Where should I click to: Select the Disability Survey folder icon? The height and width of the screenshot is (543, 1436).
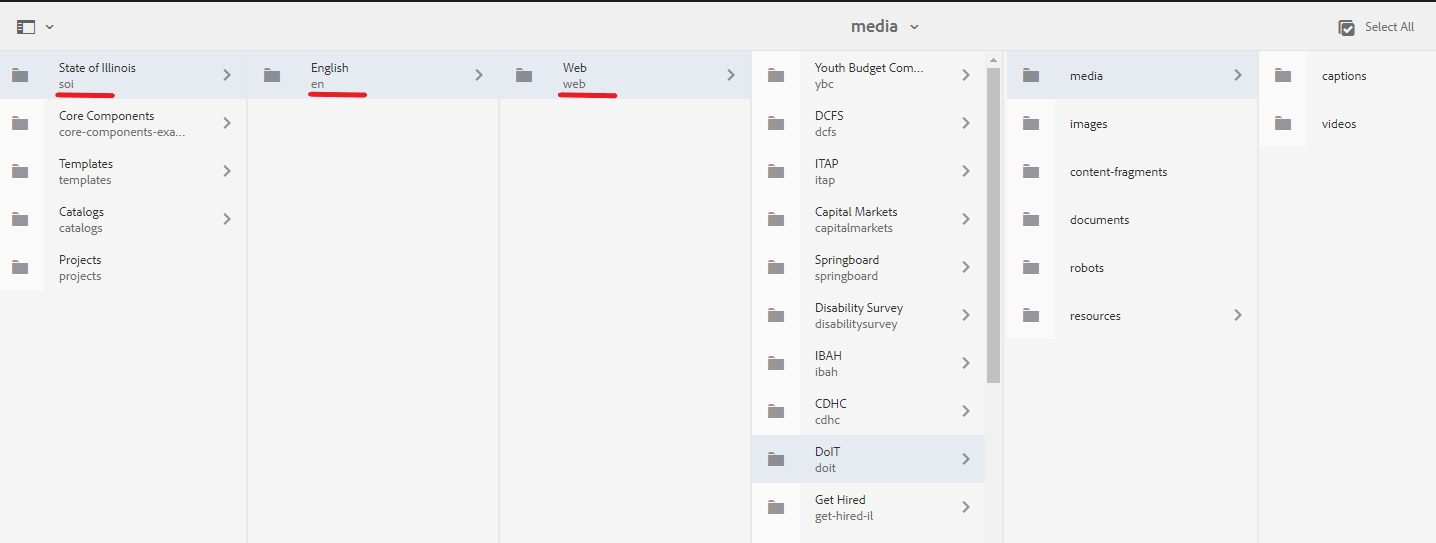(776, 315)
